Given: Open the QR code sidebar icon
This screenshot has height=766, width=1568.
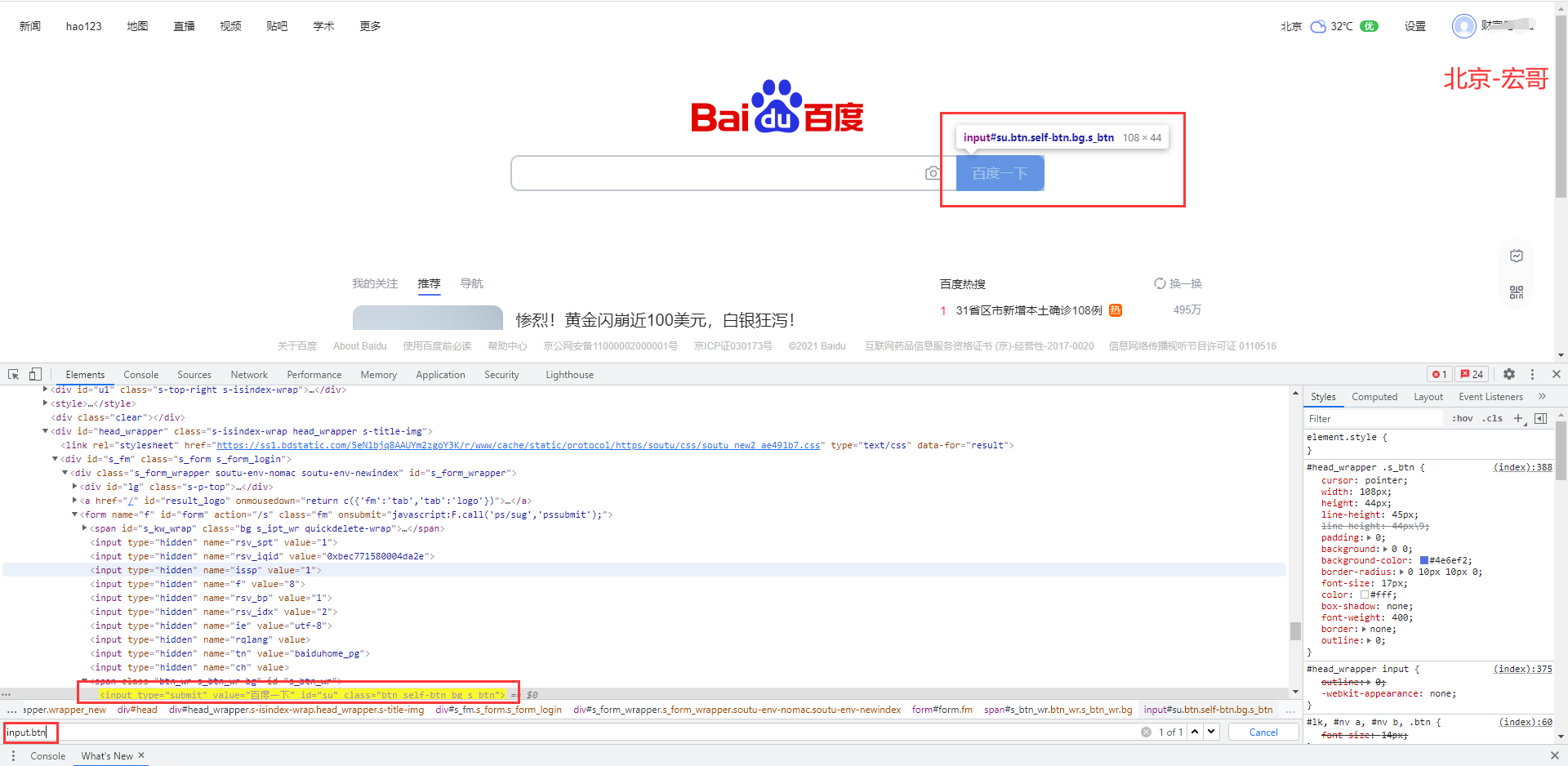Looking at the screenshot, I should [x=1517, y=292].
